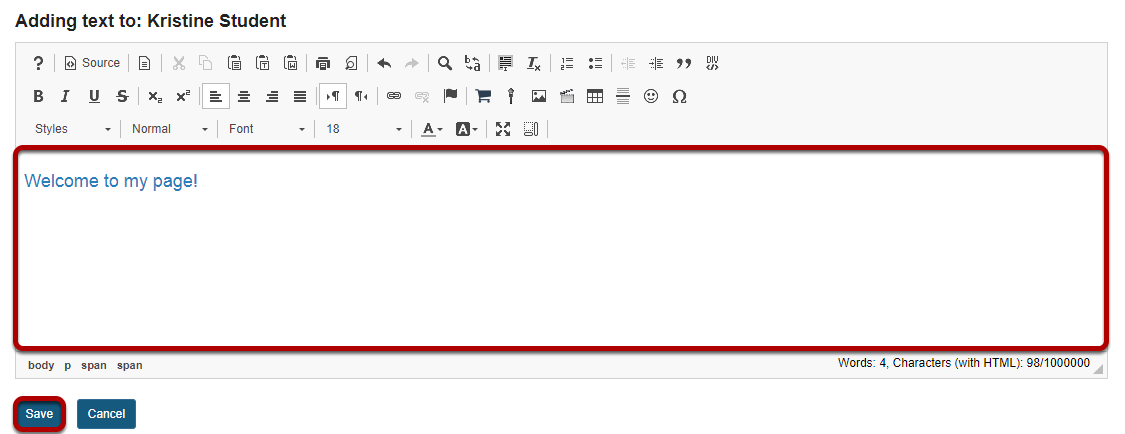Screen dimensions: 1125x434
Task: Toggle Underline formatting
Action: [x=94, y=96]
